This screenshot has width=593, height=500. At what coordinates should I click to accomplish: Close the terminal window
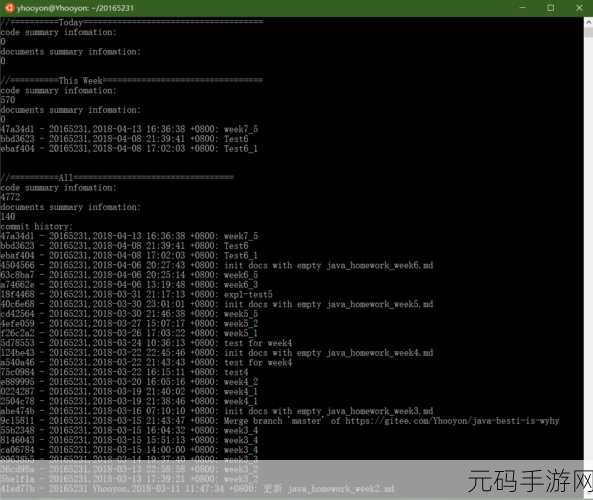tap(579, 8)
